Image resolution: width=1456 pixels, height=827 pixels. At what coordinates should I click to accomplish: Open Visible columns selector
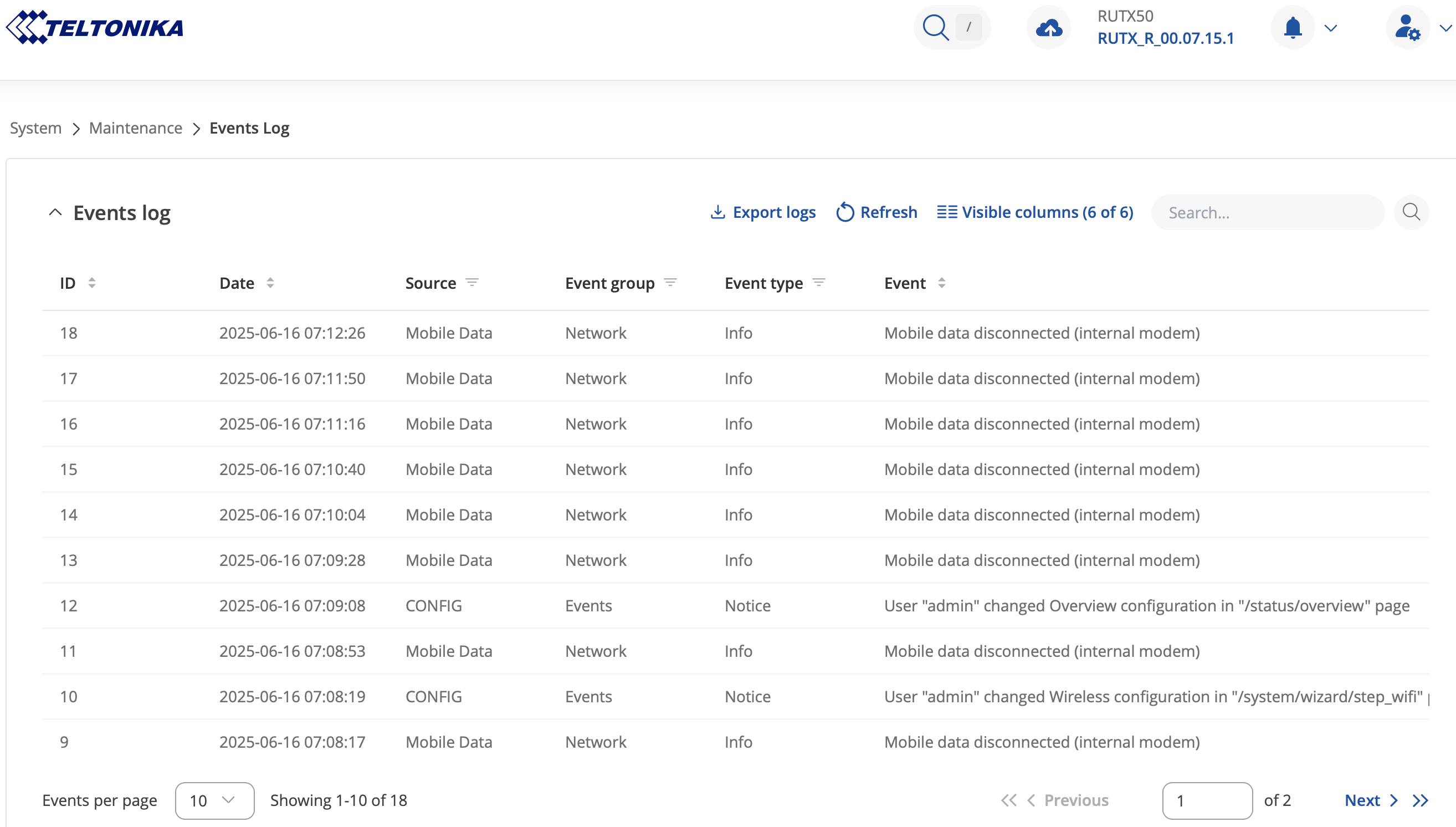1035,212
